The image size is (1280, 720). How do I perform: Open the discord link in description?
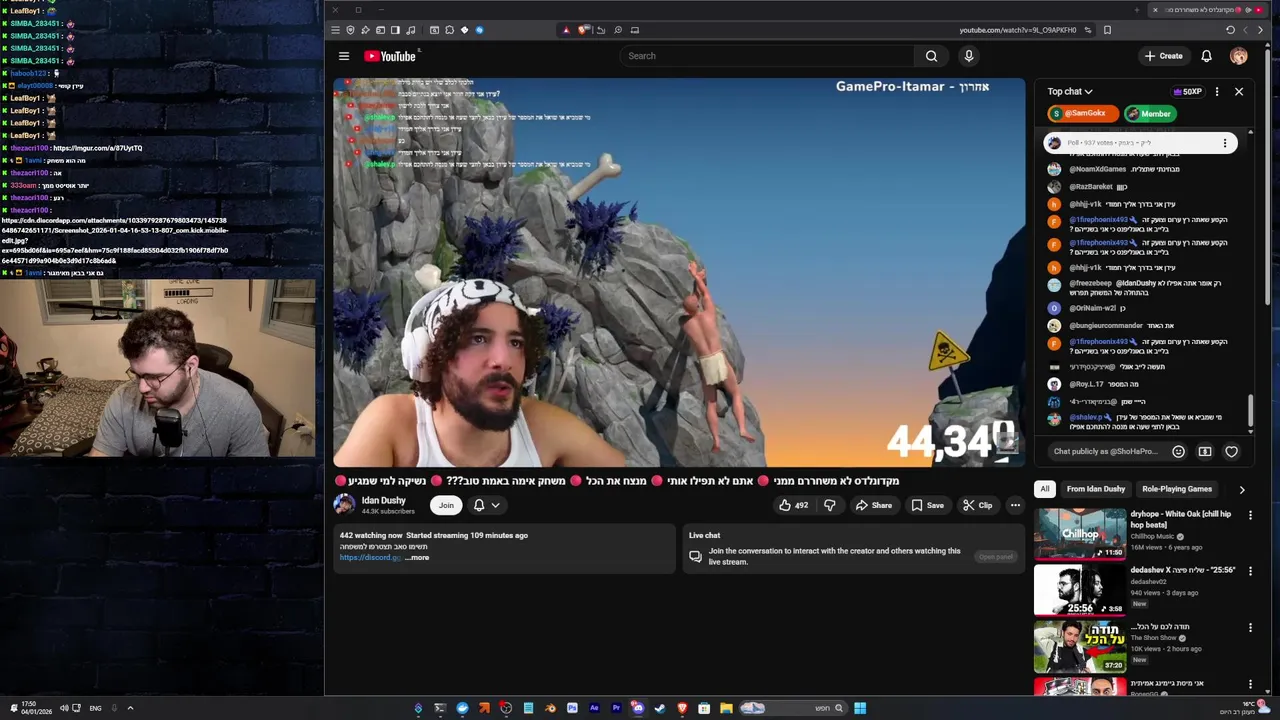(370, 558)
